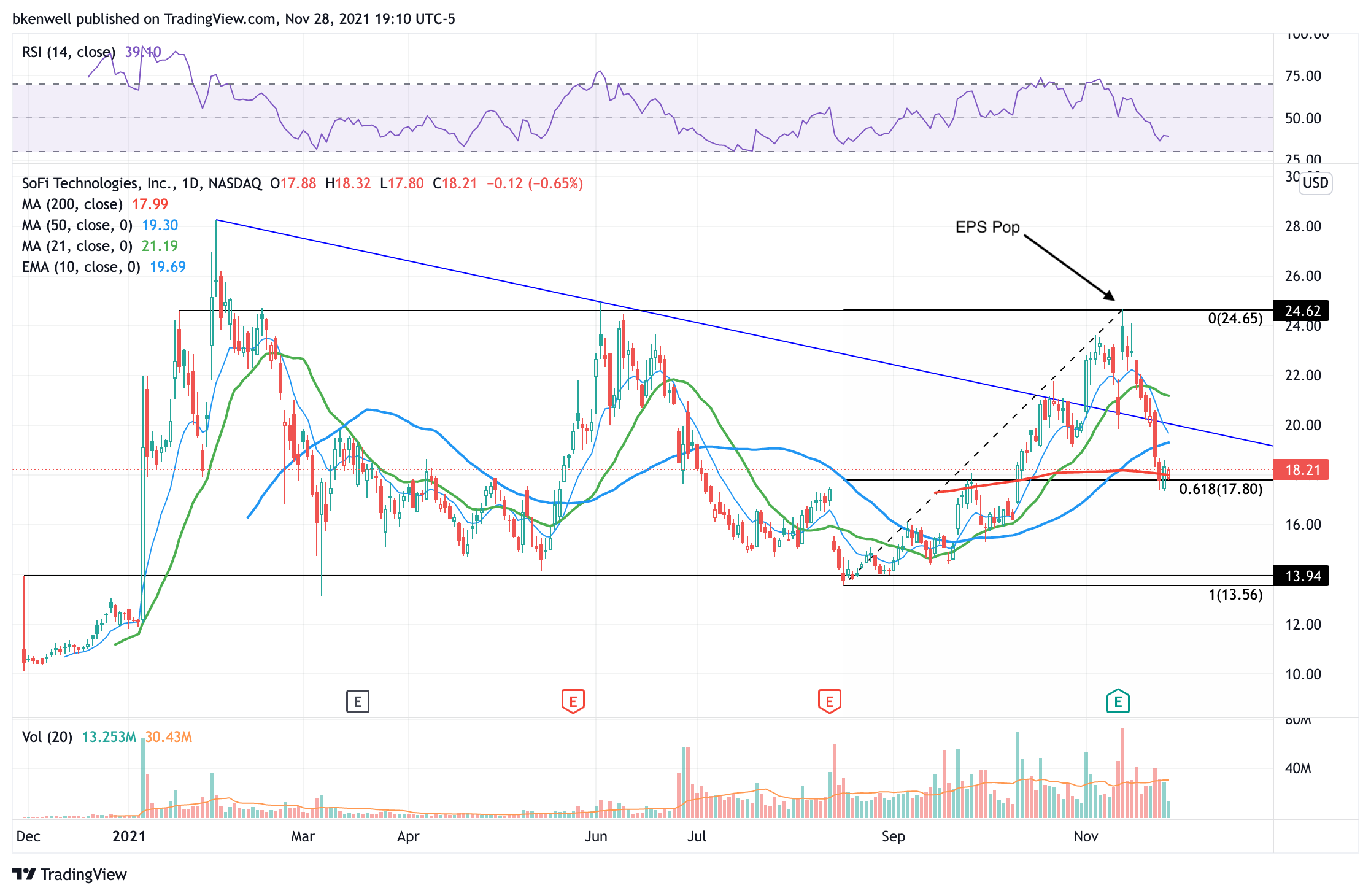The height and width of the screenshot is (896, 1371).
Task: Toggle the EMA (10, close, 0) indicator legend
Action: point(80,267)
